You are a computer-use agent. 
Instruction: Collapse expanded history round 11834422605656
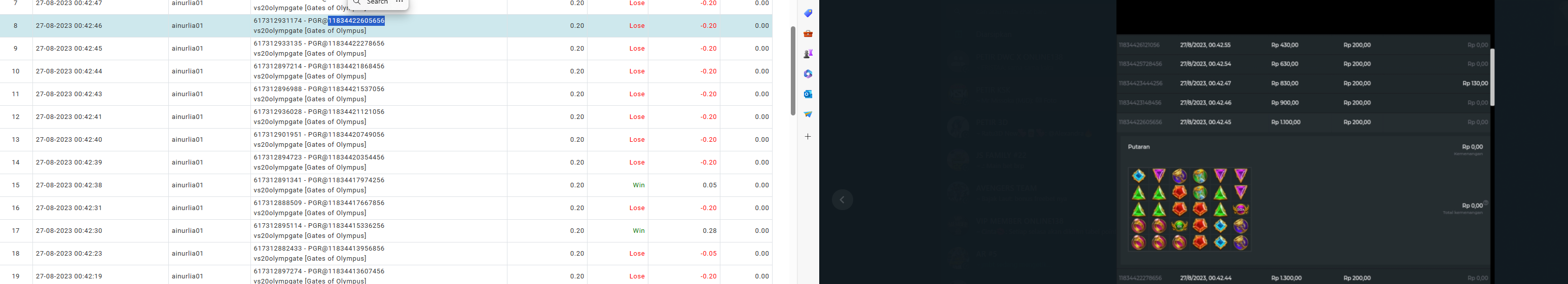[x=1141, y=122]
